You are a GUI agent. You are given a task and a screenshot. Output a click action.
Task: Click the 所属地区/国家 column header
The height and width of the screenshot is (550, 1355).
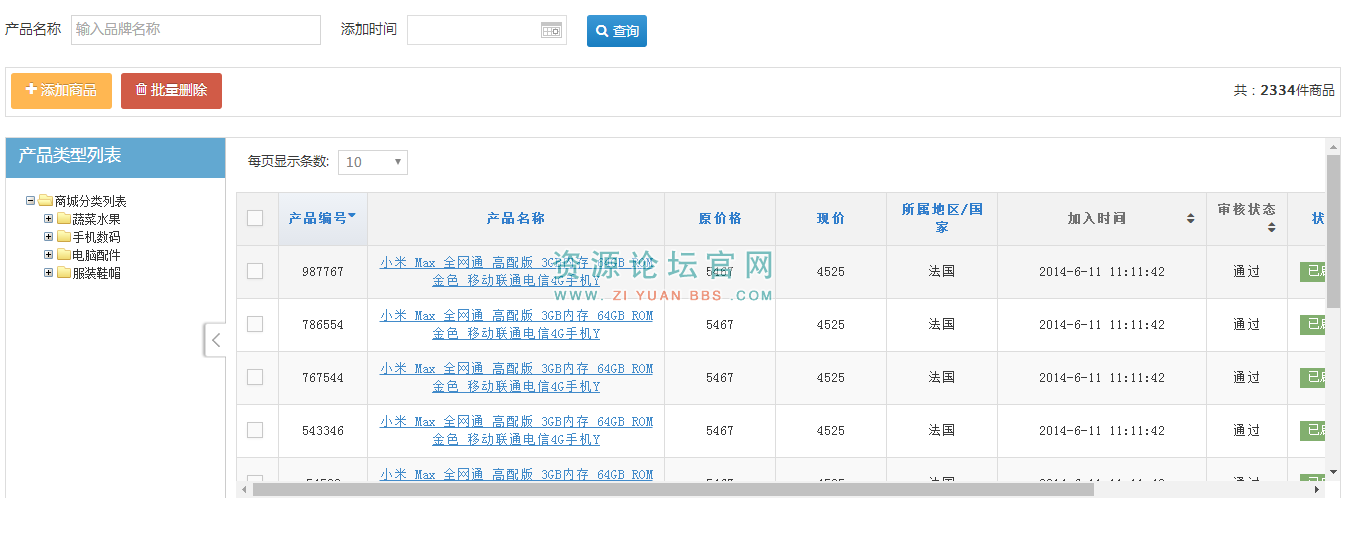942,218
